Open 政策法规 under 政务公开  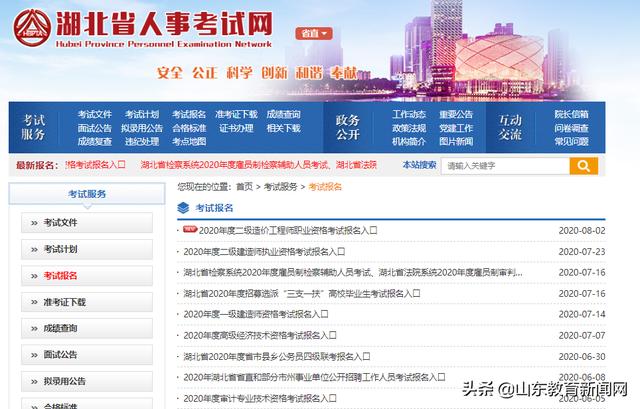pos(409,128)
